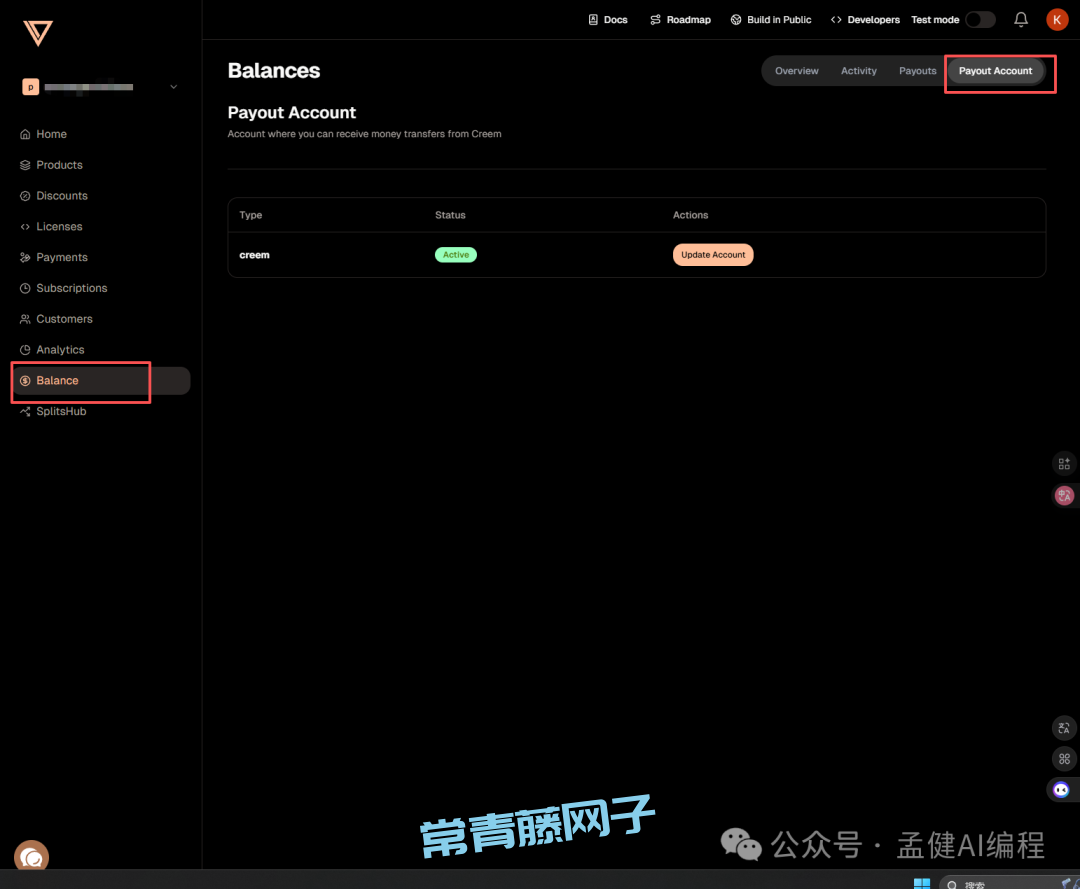Image resolution: width=1080 pixels, height=889 pixels.
Task: Switch to the Overview tab
Action: click(796, 71)
